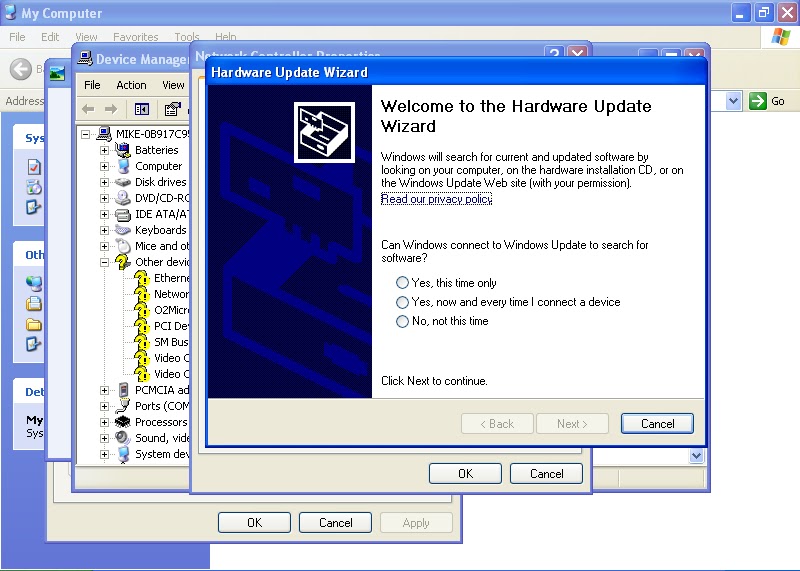
Task: Expand Processors node
Action: [105, 422]
